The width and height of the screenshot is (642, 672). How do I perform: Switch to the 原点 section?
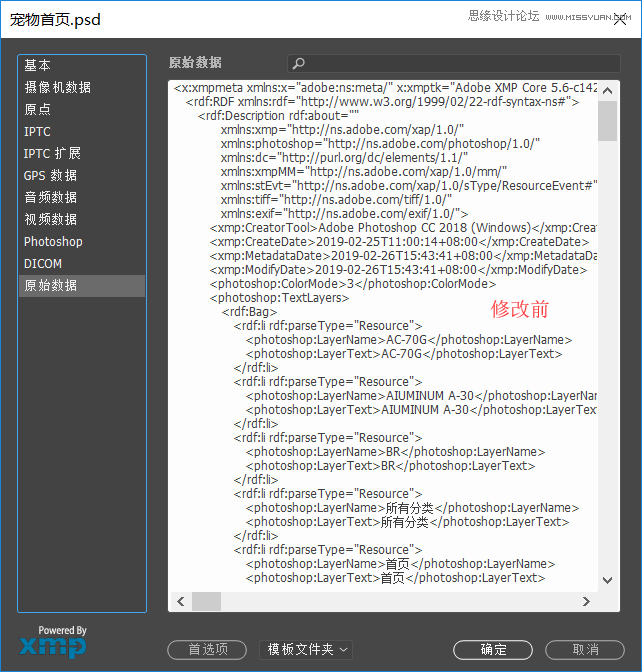coord(81,110)
